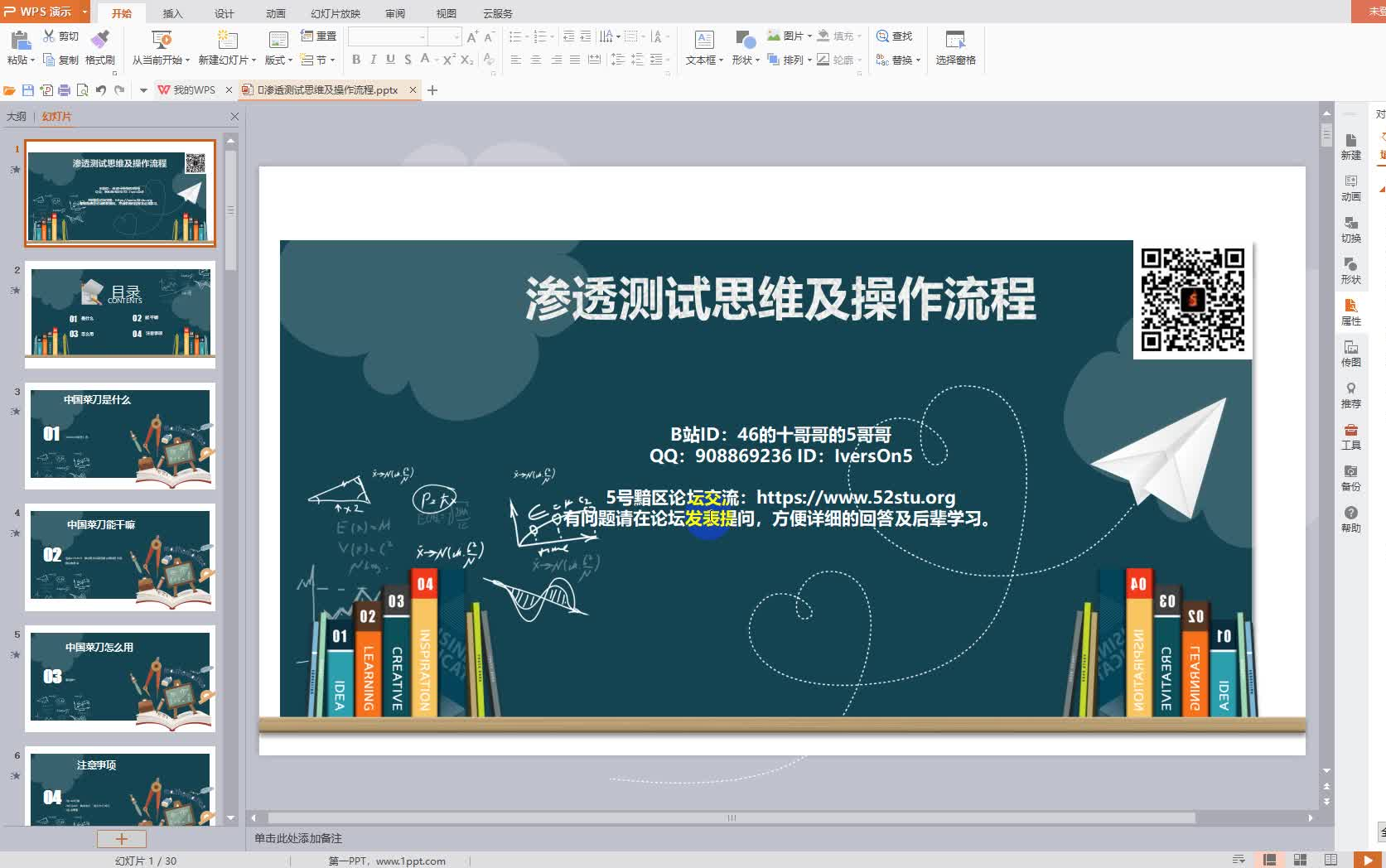Expand the 新建幻灯片 dropdown arrow

(254, 60)
